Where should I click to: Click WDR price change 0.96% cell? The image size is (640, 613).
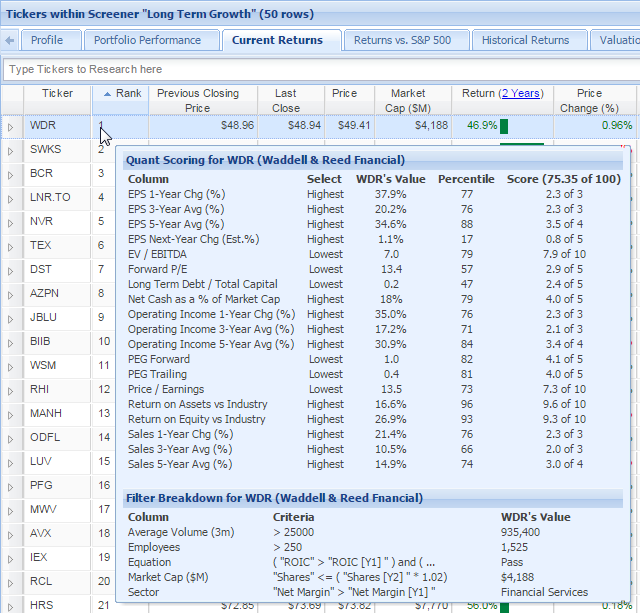tap(595, 125)
